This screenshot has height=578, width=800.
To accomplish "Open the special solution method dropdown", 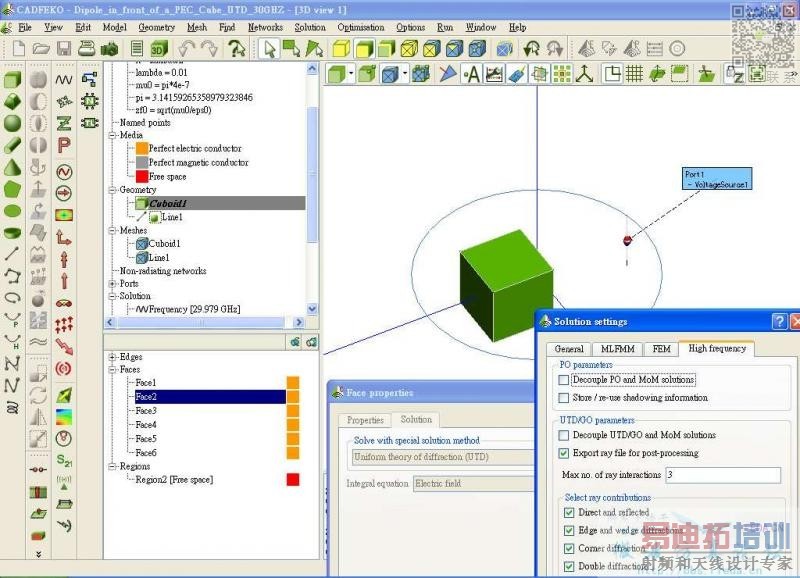I will 443,457.
